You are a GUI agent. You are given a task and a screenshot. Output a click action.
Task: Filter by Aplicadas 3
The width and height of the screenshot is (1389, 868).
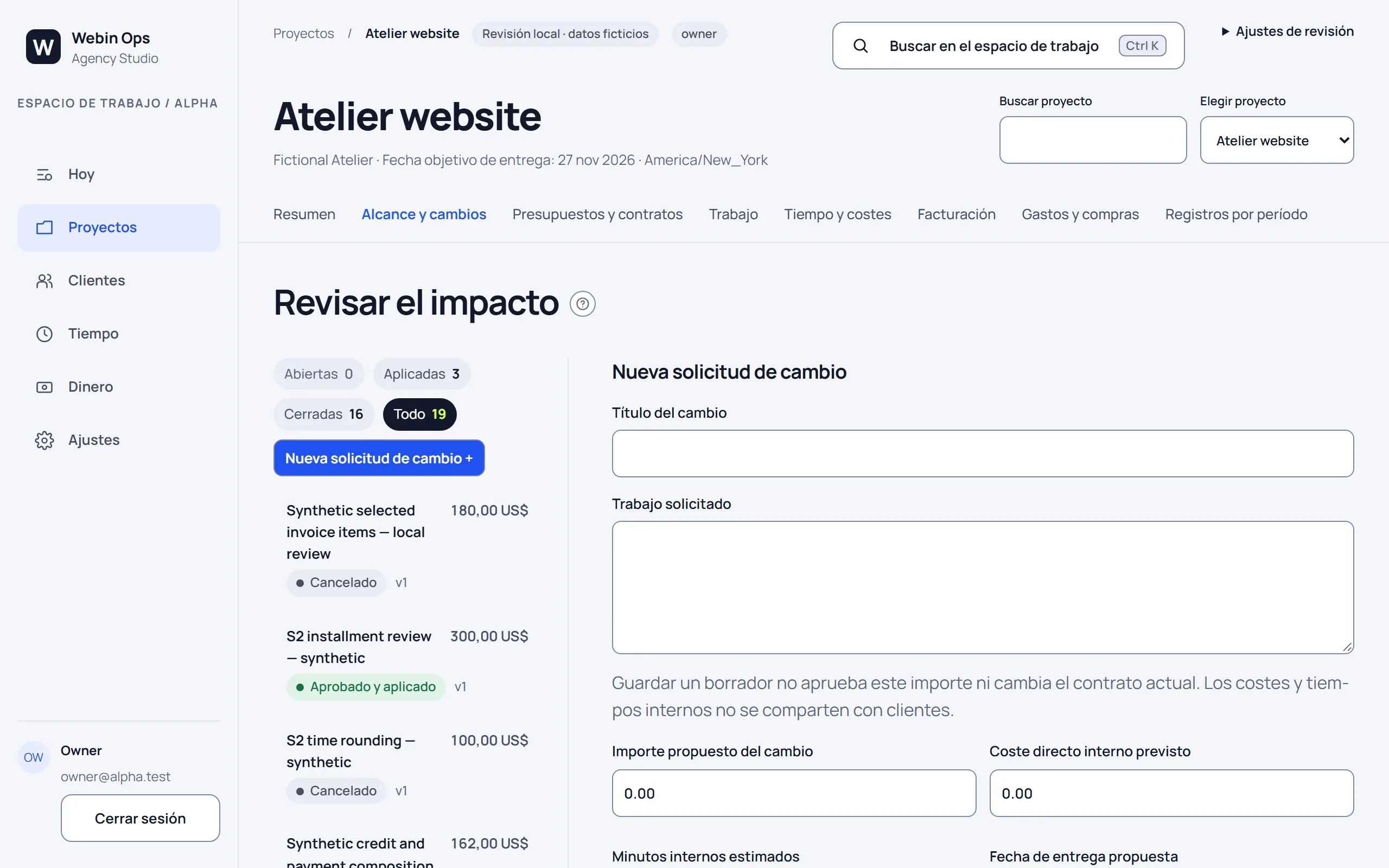pyautogui.click(x=422, y=374)
